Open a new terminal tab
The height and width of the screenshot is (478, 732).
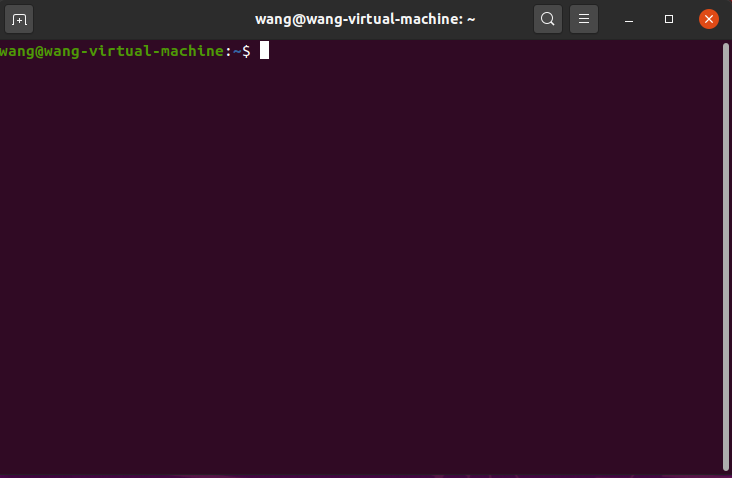pyautogui.click(x=19, y=20)
